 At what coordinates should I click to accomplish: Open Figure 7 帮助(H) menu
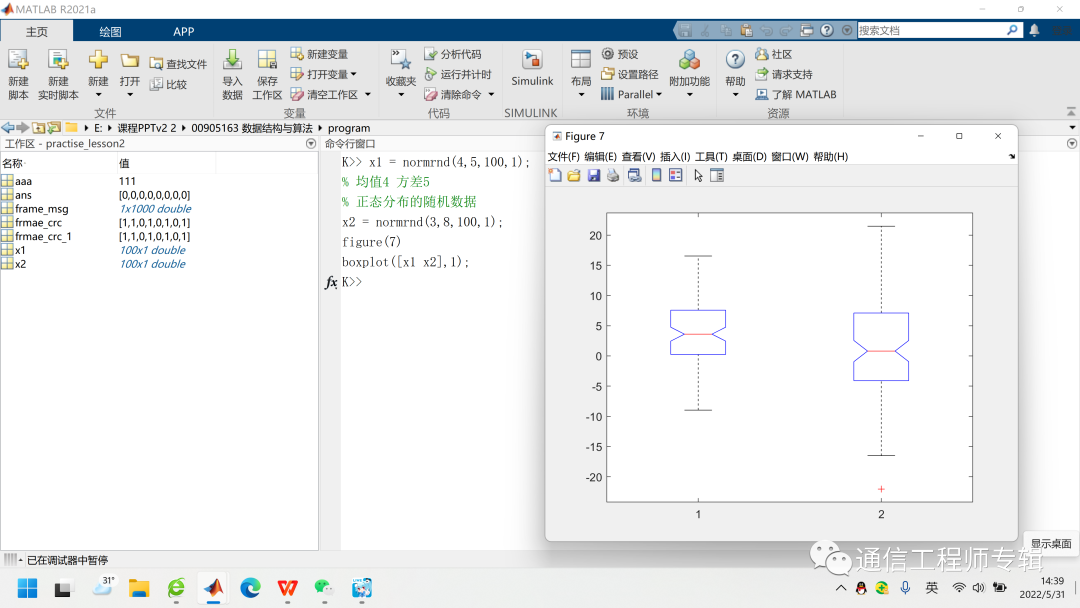click(x=830, y=156)
